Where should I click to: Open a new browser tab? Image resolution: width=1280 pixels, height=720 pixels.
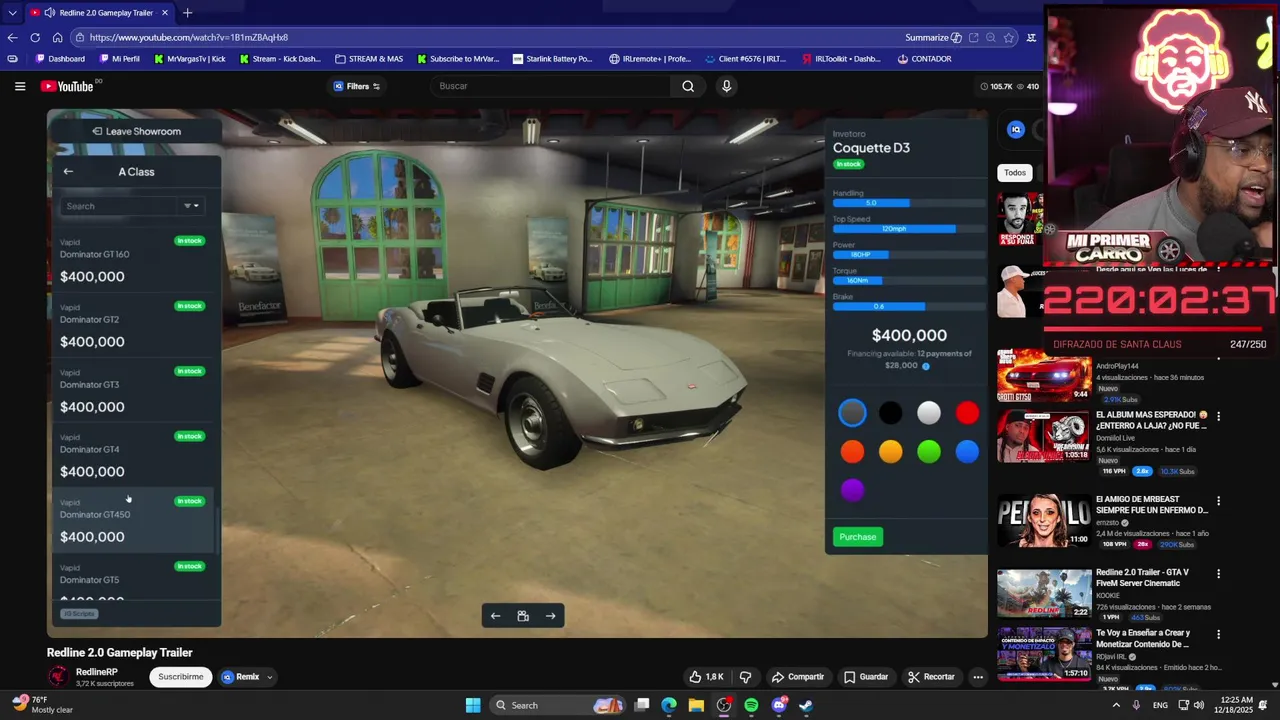click(187, 13)
